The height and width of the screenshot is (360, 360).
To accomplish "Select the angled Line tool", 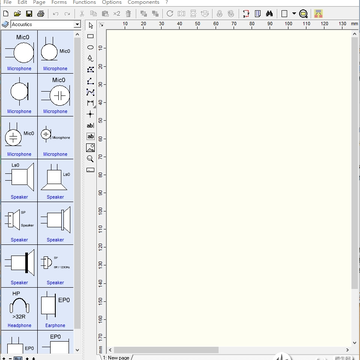I will [x=90, y=81].
